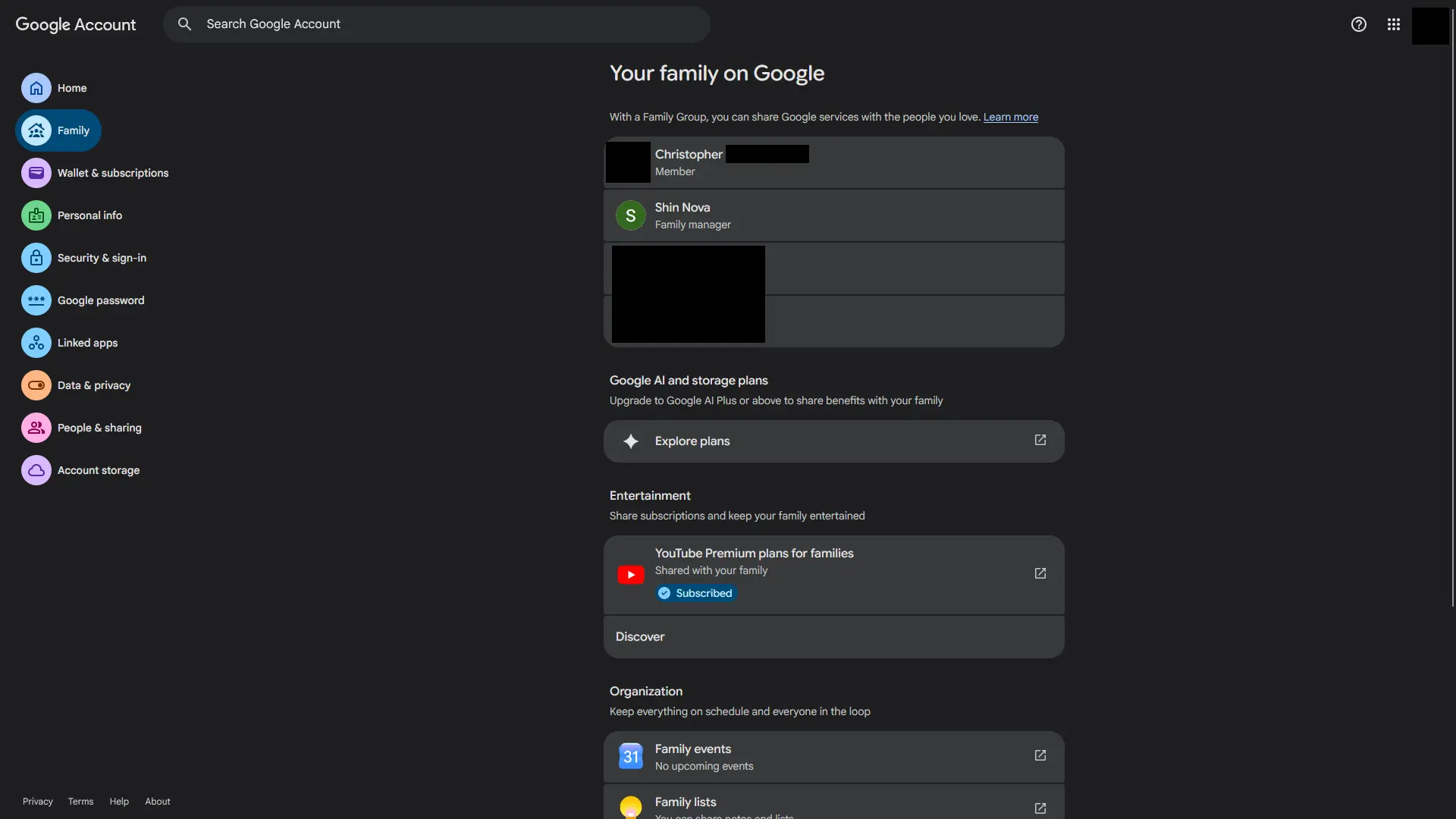Click the Linked apps icon

tap(36, 343)
